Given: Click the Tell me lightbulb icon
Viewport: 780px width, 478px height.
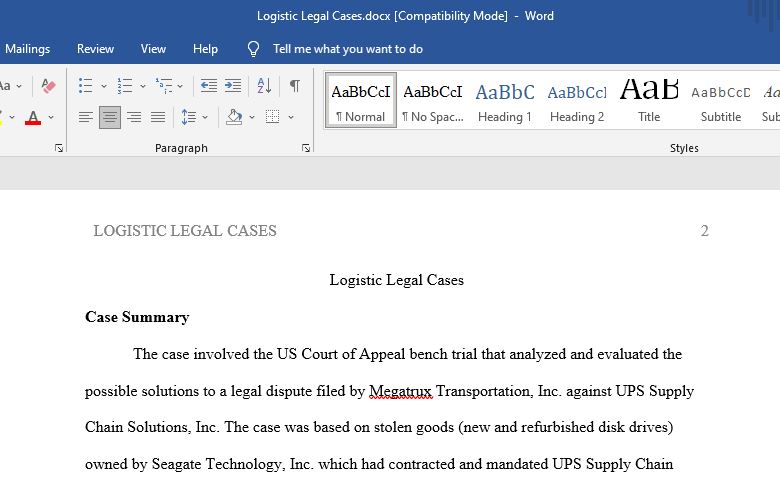Looking at the screenshot, I should pos(253,49).
